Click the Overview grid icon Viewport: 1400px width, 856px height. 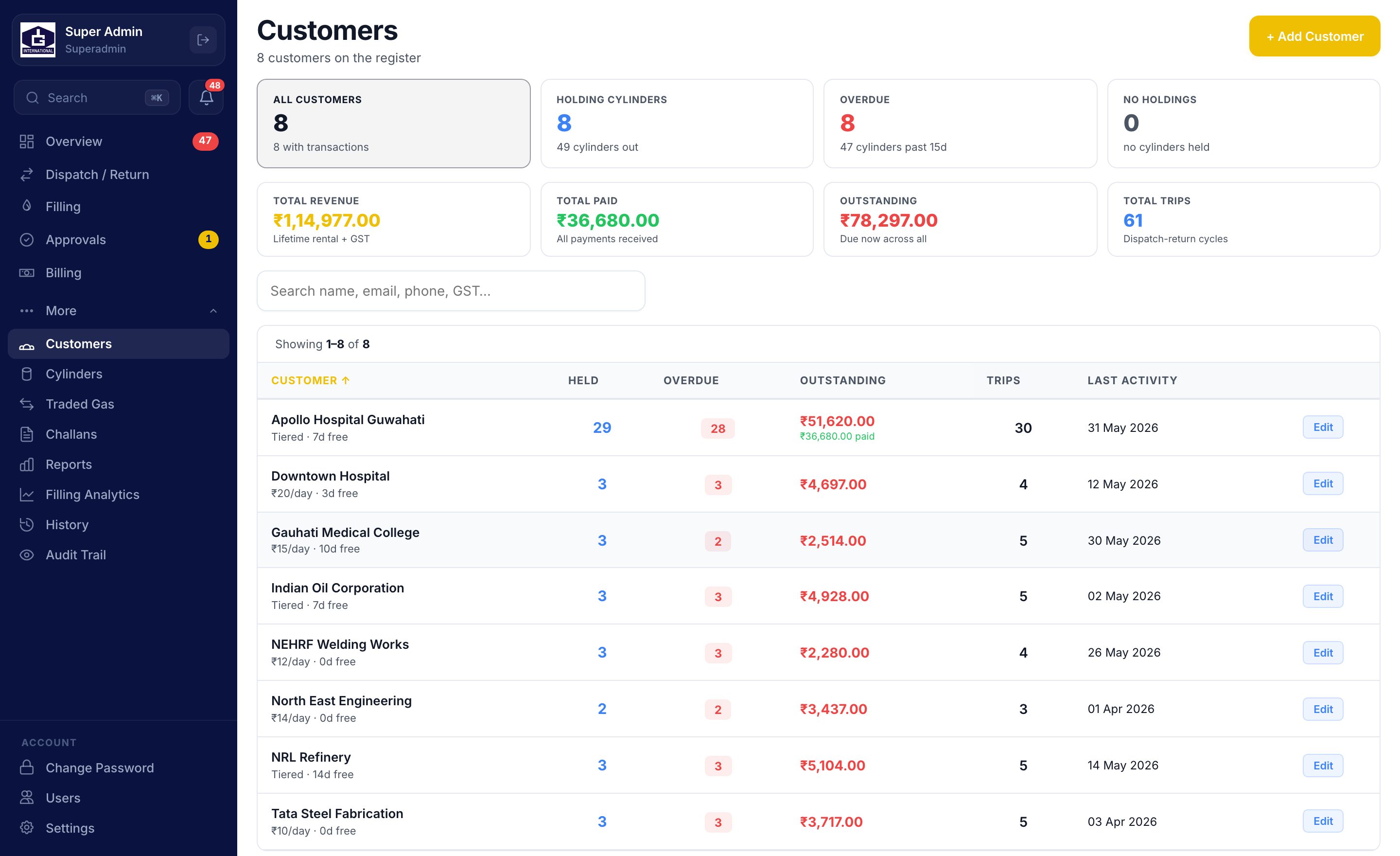(27, 142)
